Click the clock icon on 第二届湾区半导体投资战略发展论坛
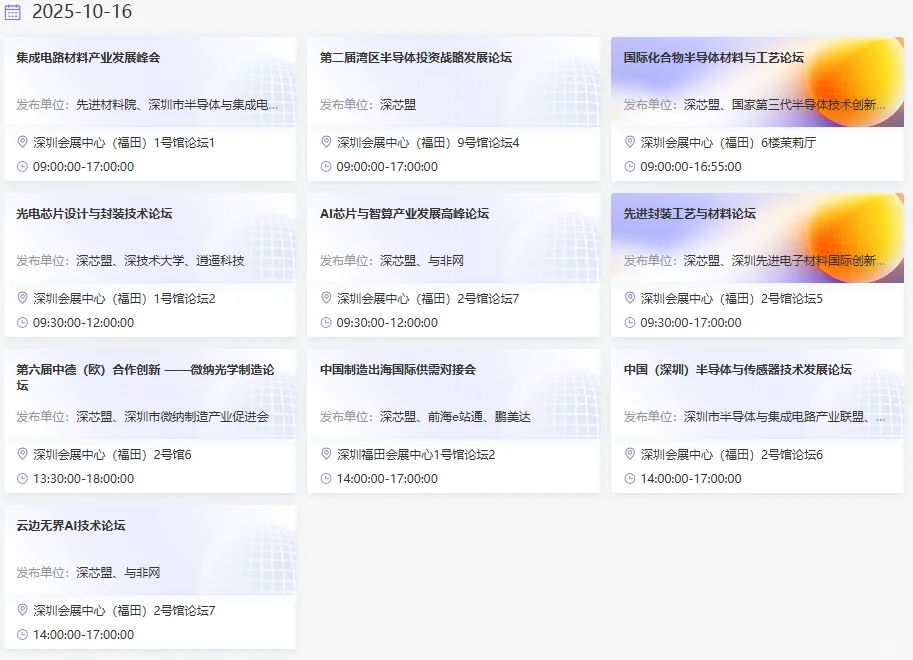The width and height of the screenshot is (913, 660). (325, 168)
